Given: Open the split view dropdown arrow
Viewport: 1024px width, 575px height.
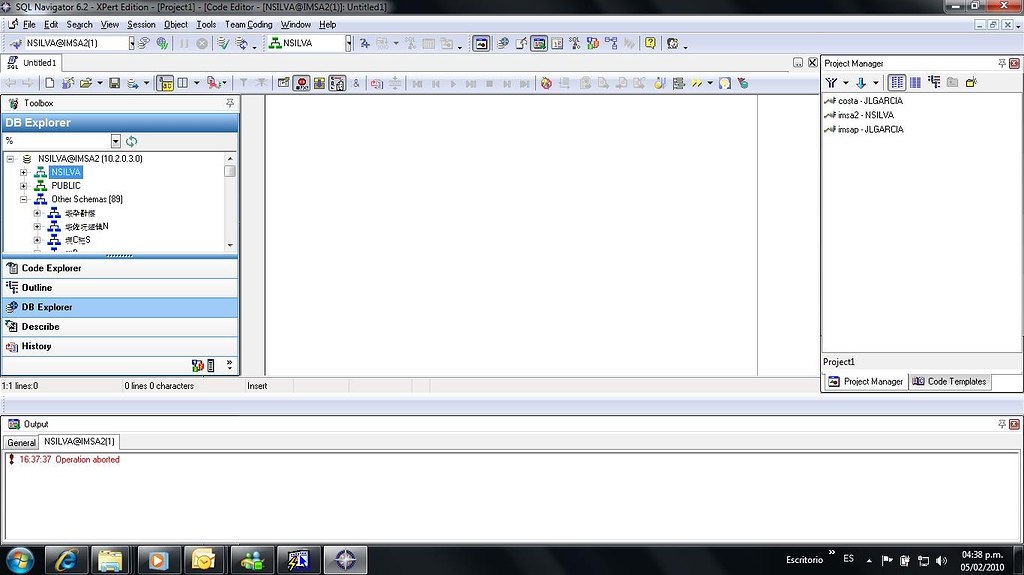Looking at the screenshot, I should 196,83.
